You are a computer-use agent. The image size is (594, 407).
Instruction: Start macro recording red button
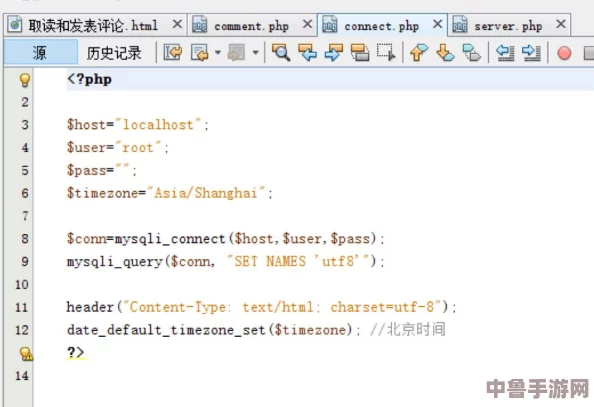coord(564,53)
